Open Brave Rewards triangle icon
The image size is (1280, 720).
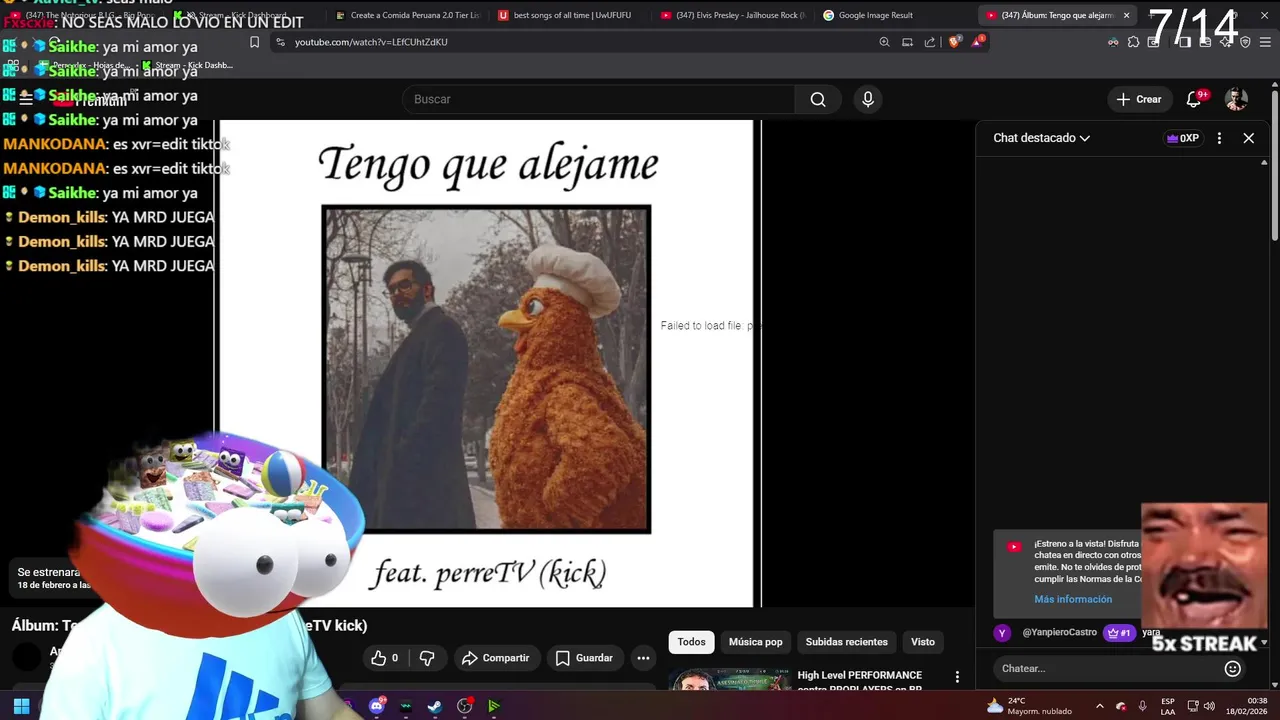977,42
